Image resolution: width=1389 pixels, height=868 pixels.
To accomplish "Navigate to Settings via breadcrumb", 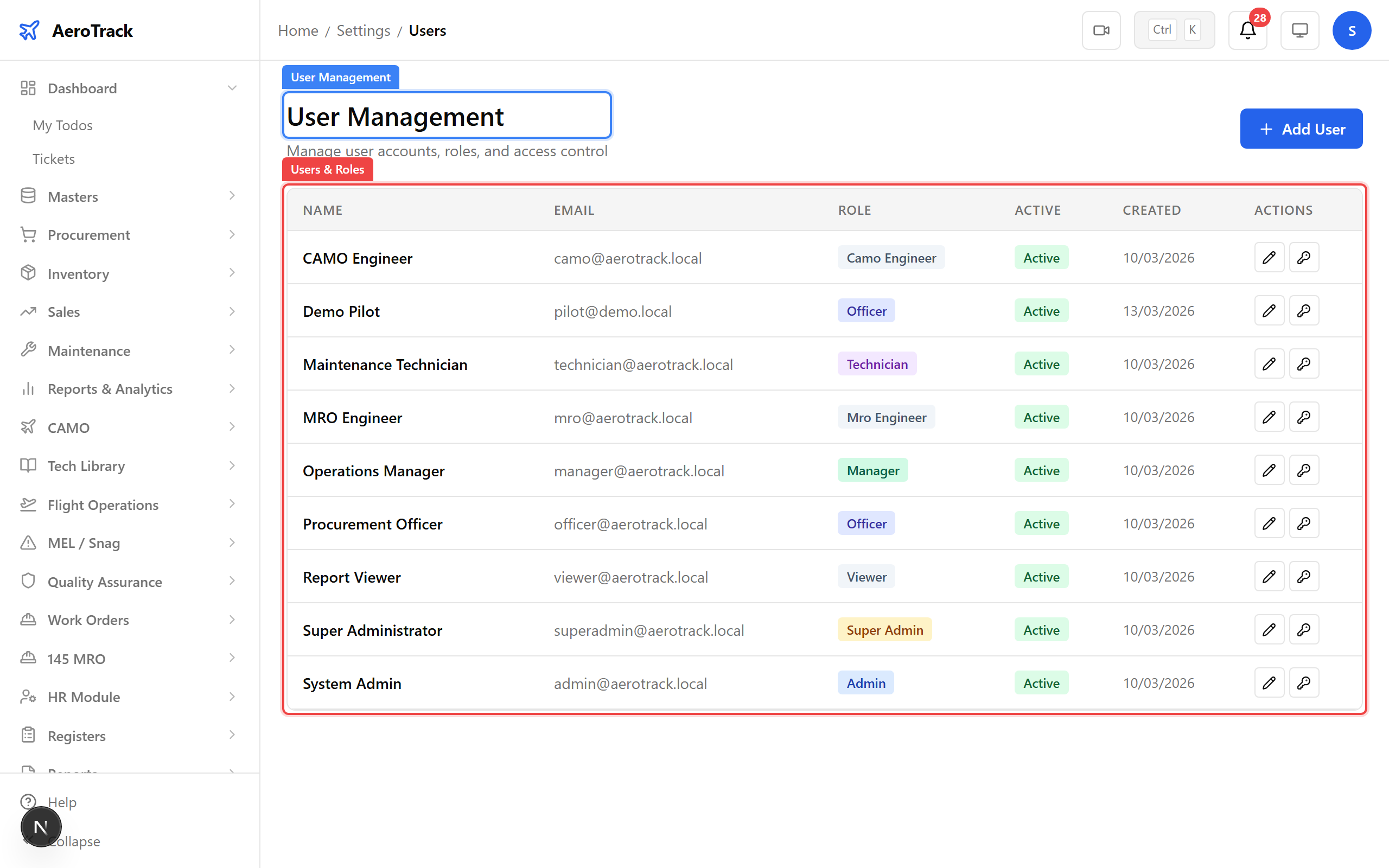I will click(364, 30).
